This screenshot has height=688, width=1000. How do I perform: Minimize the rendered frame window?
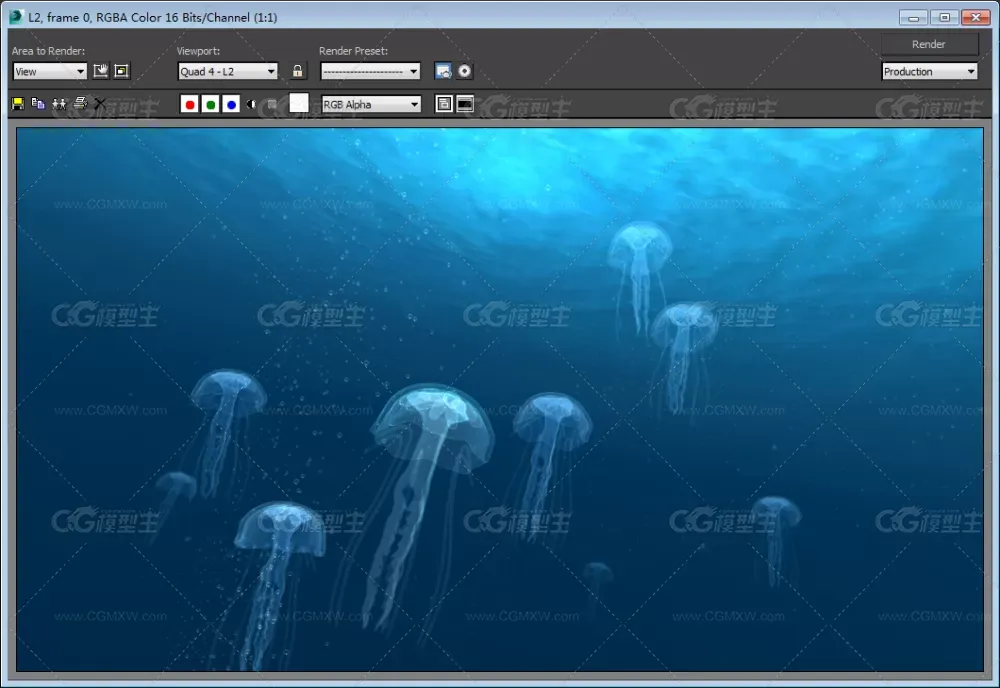tap(913, 18)
